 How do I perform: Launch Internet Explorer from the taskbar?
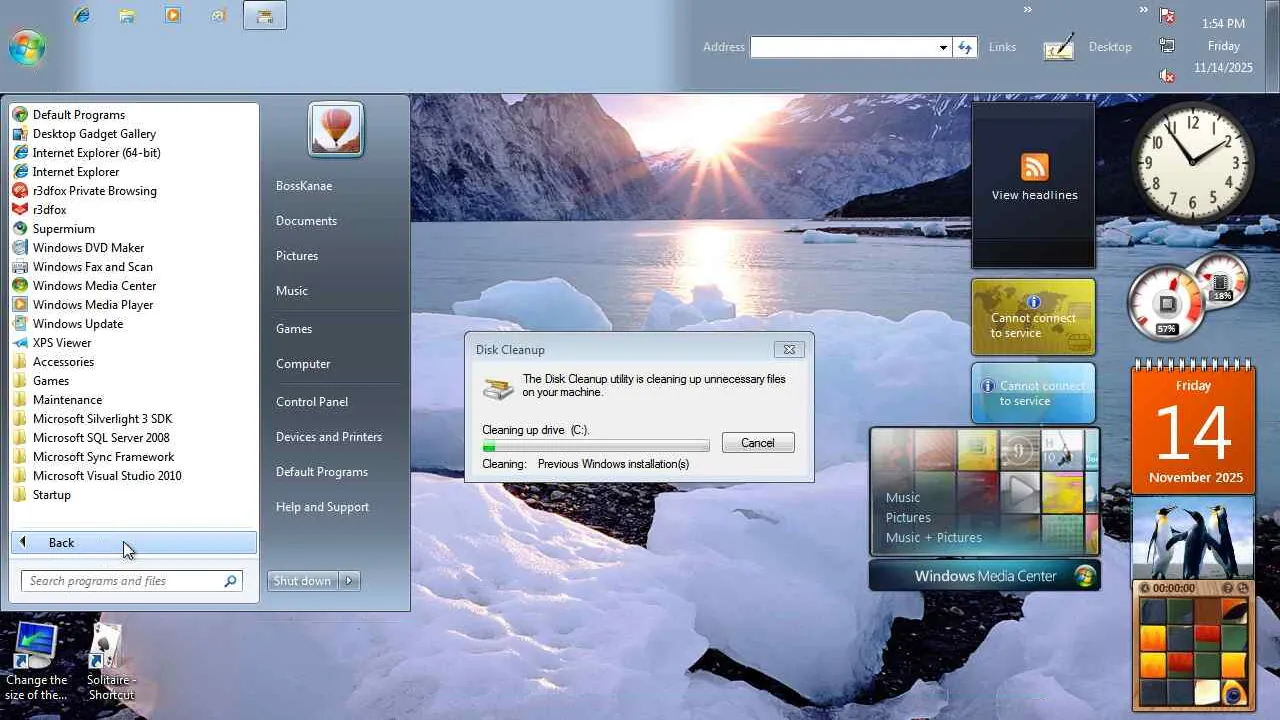pyautogui.click(x=81, y=15)
